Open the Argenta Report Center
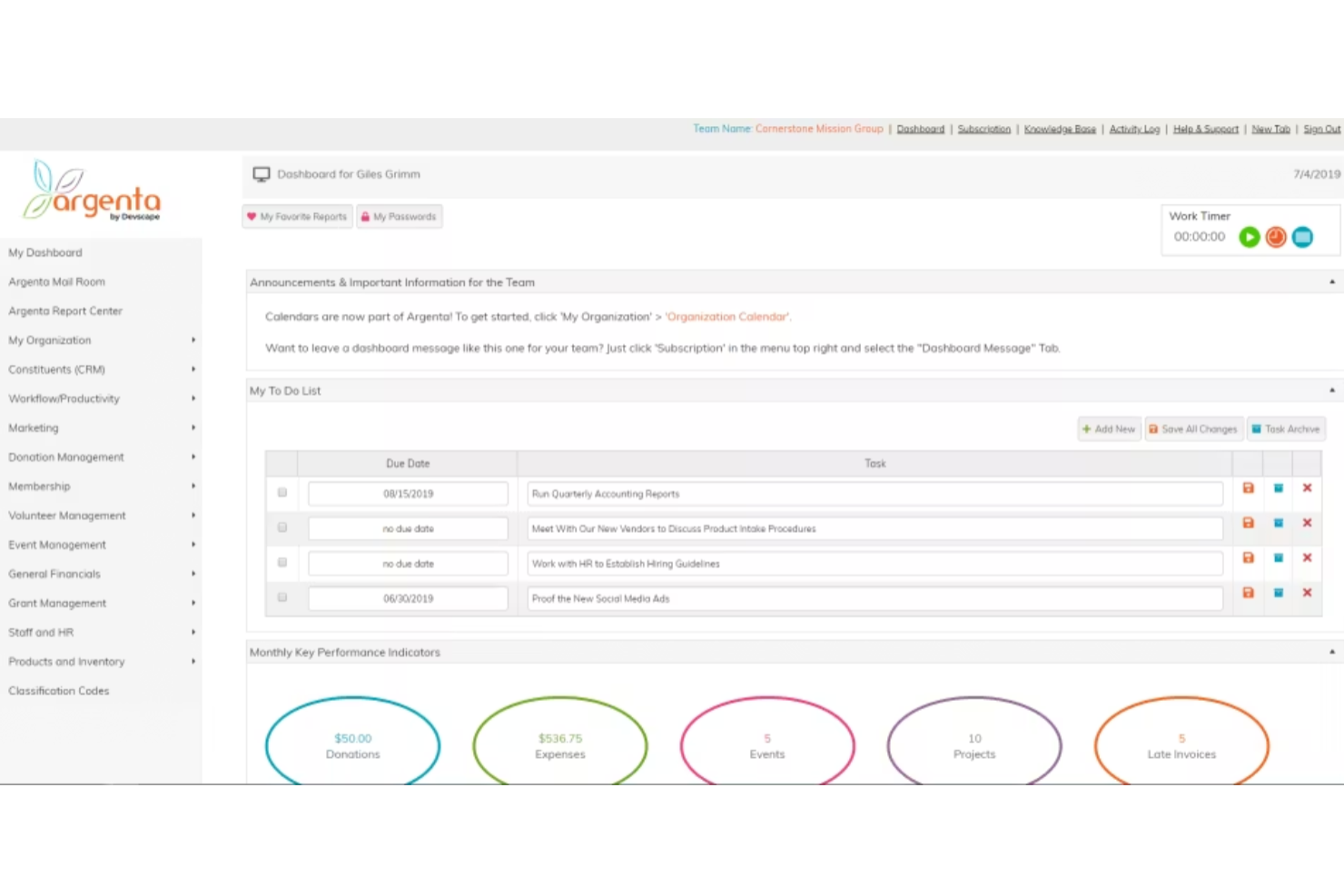The image size is (1344, 896). coord(64,310)
